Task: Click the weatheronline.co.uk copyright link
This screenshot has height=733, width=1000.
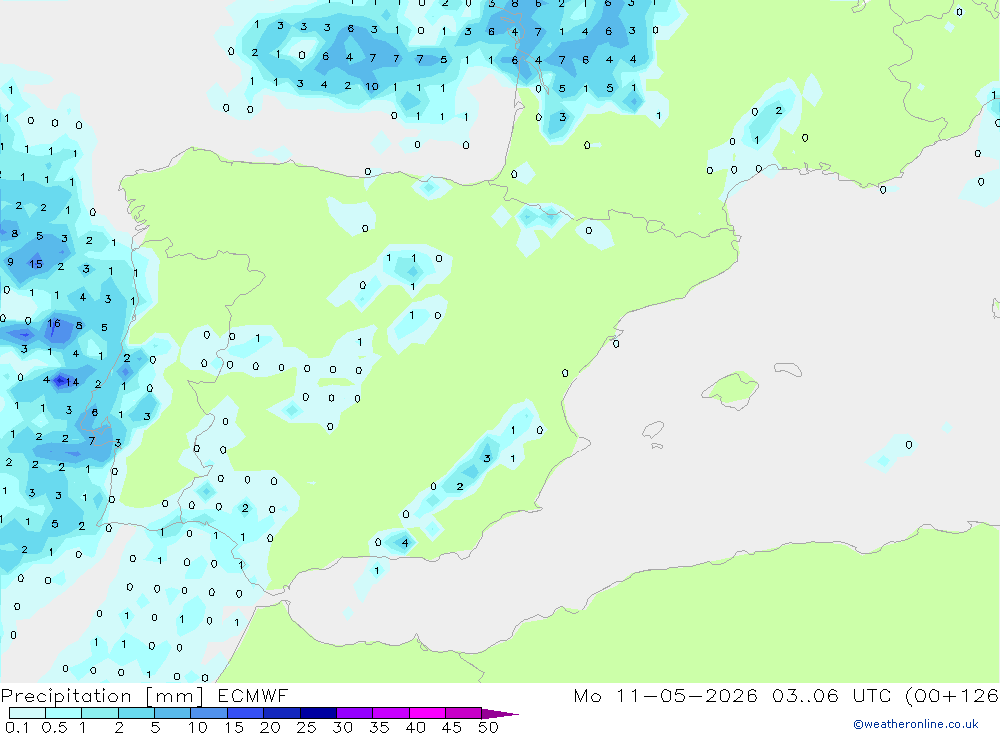Action: (x=915, y=724)
